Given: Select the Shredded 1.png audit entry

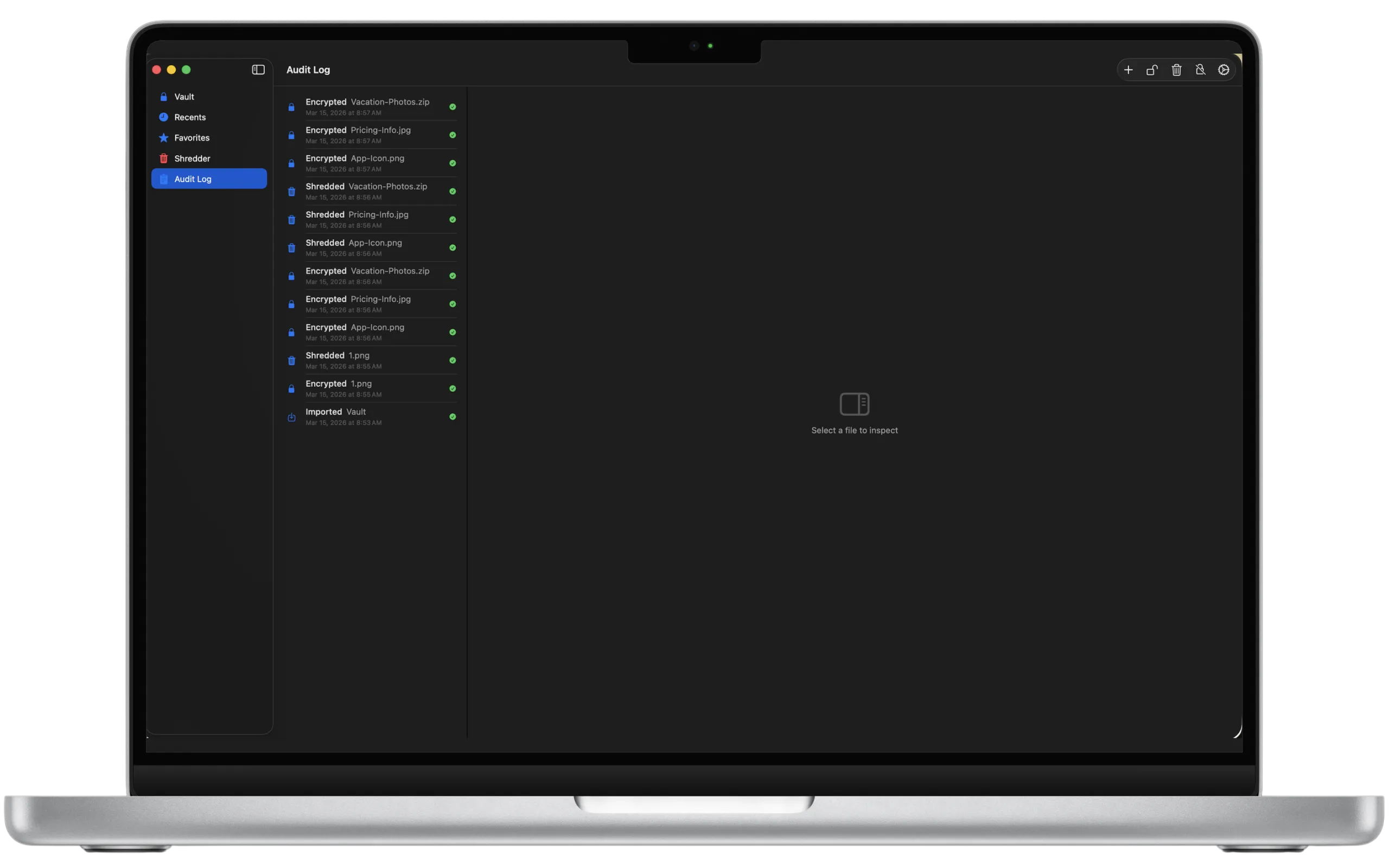Looking at the screenshot, I should point(371,360).
